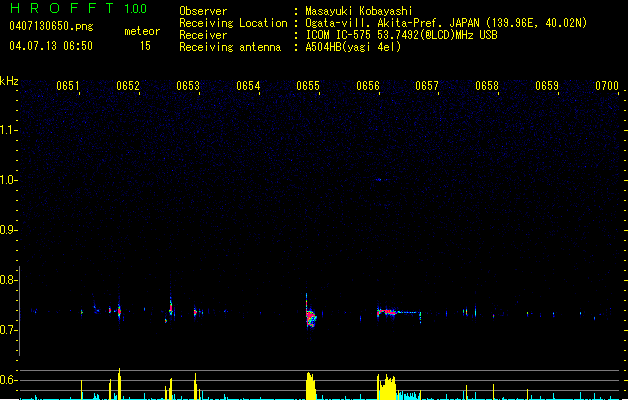Click the meteor count label

click(142, 31)
